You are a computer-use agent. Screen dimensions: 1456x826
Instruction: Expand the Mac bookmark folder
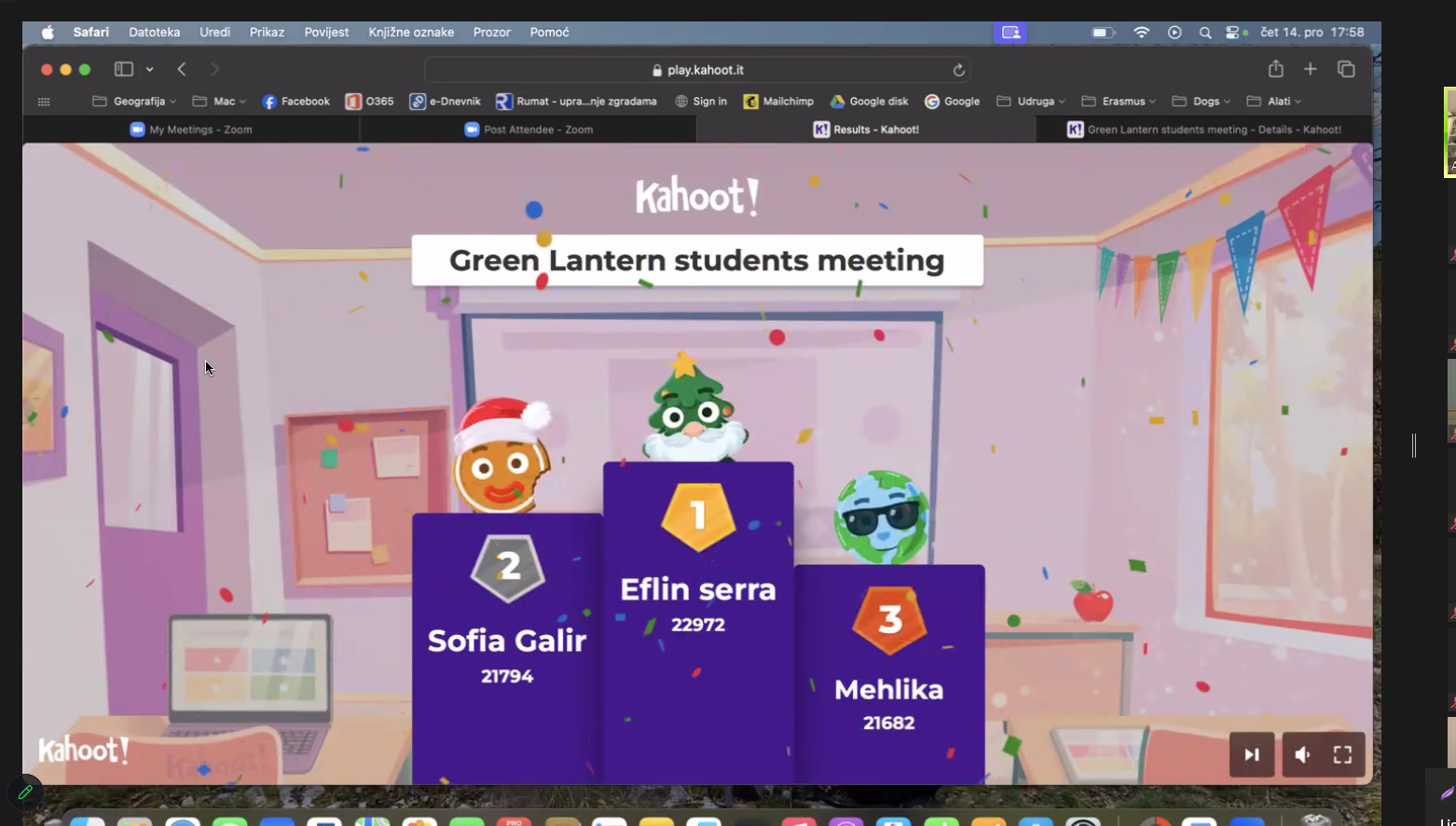(219, 102)
